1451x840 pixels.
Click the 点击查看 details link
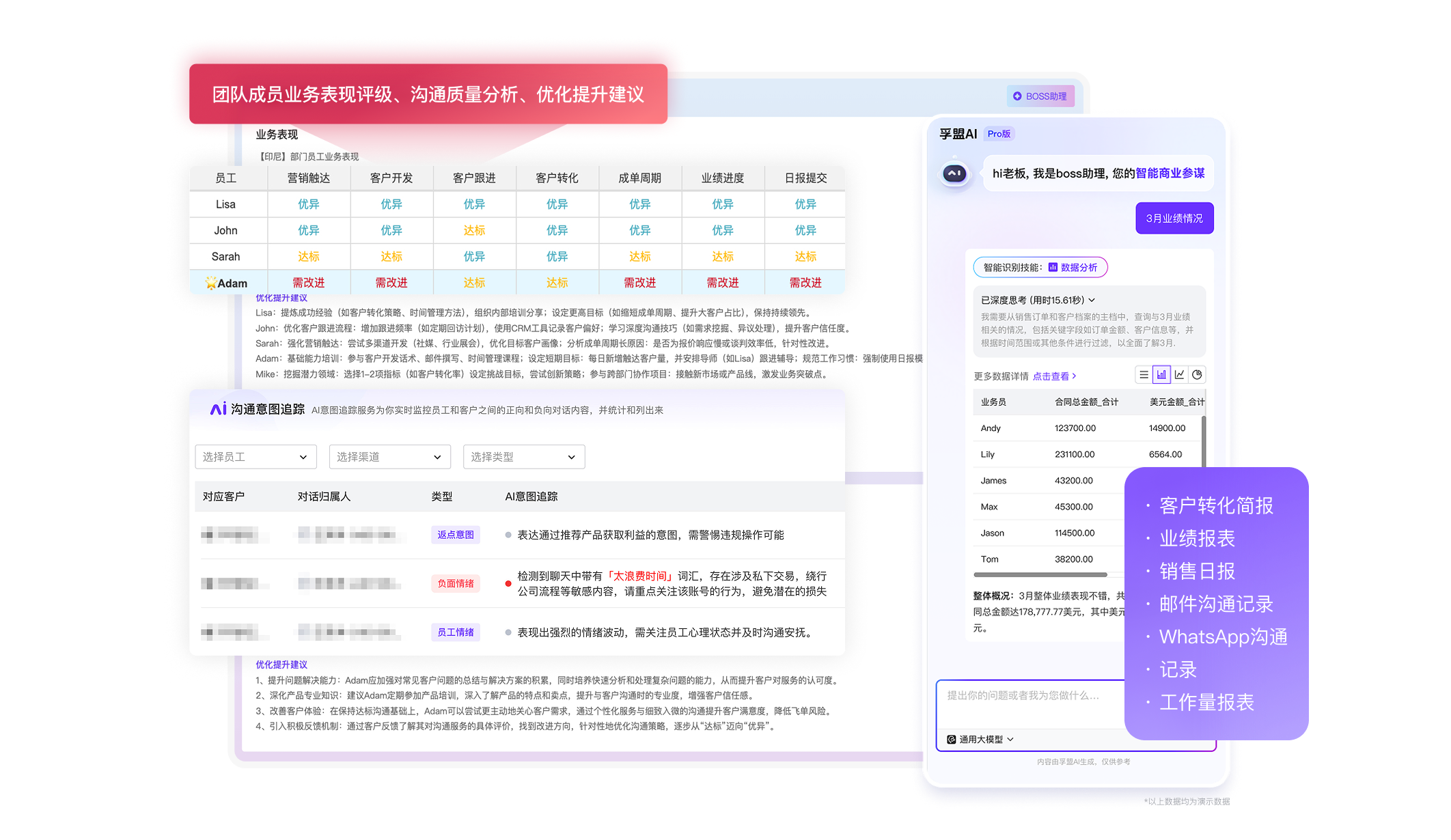[x=1053, y=376]
